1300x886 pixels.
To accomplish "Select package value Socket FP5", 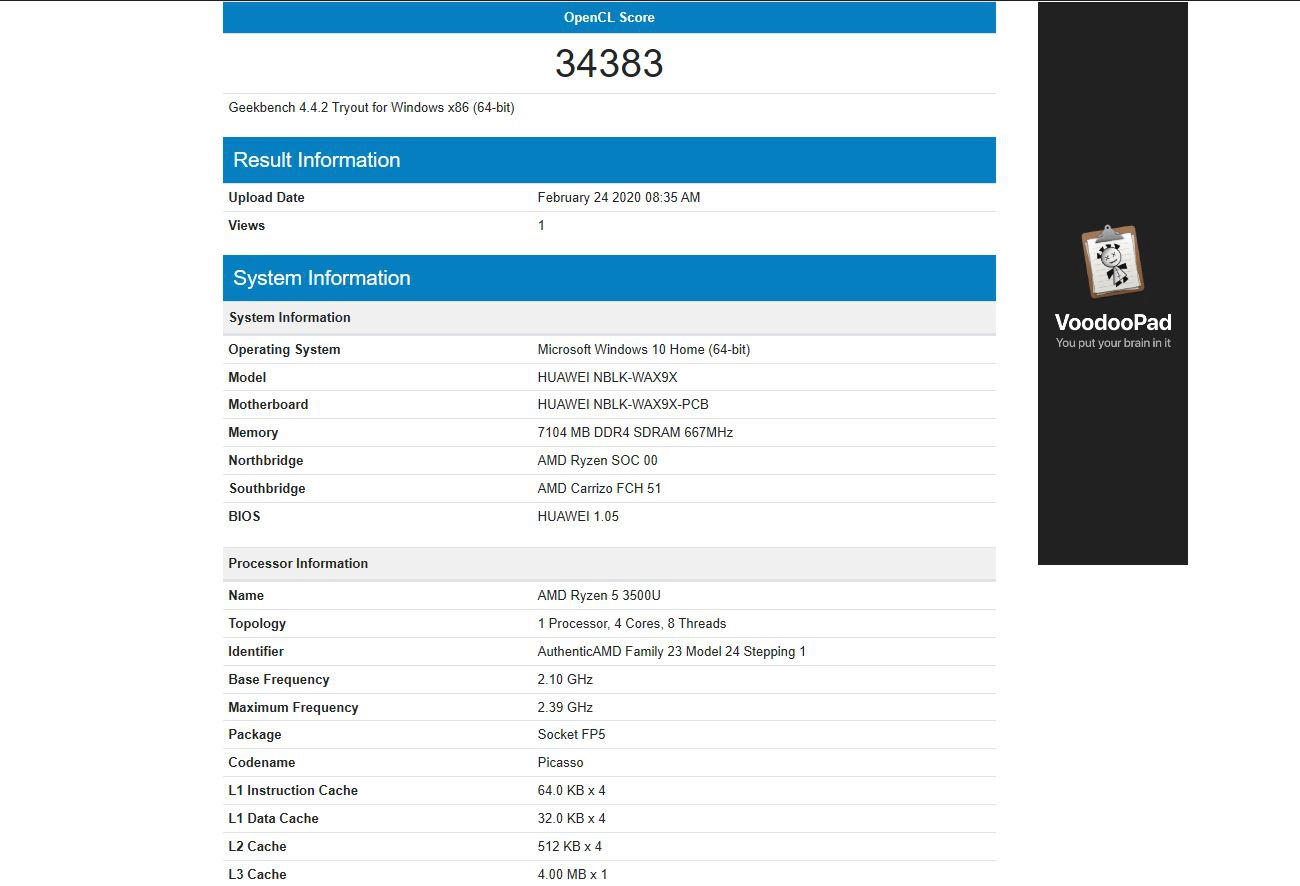I will [x=572, y=734].
